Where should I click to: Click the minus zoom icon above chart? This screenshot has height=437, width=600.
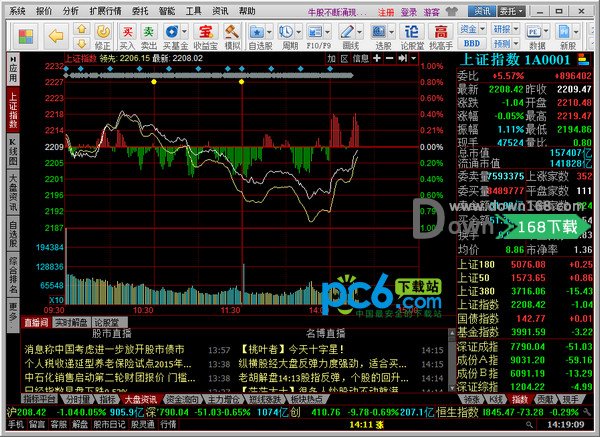[389, 58]
